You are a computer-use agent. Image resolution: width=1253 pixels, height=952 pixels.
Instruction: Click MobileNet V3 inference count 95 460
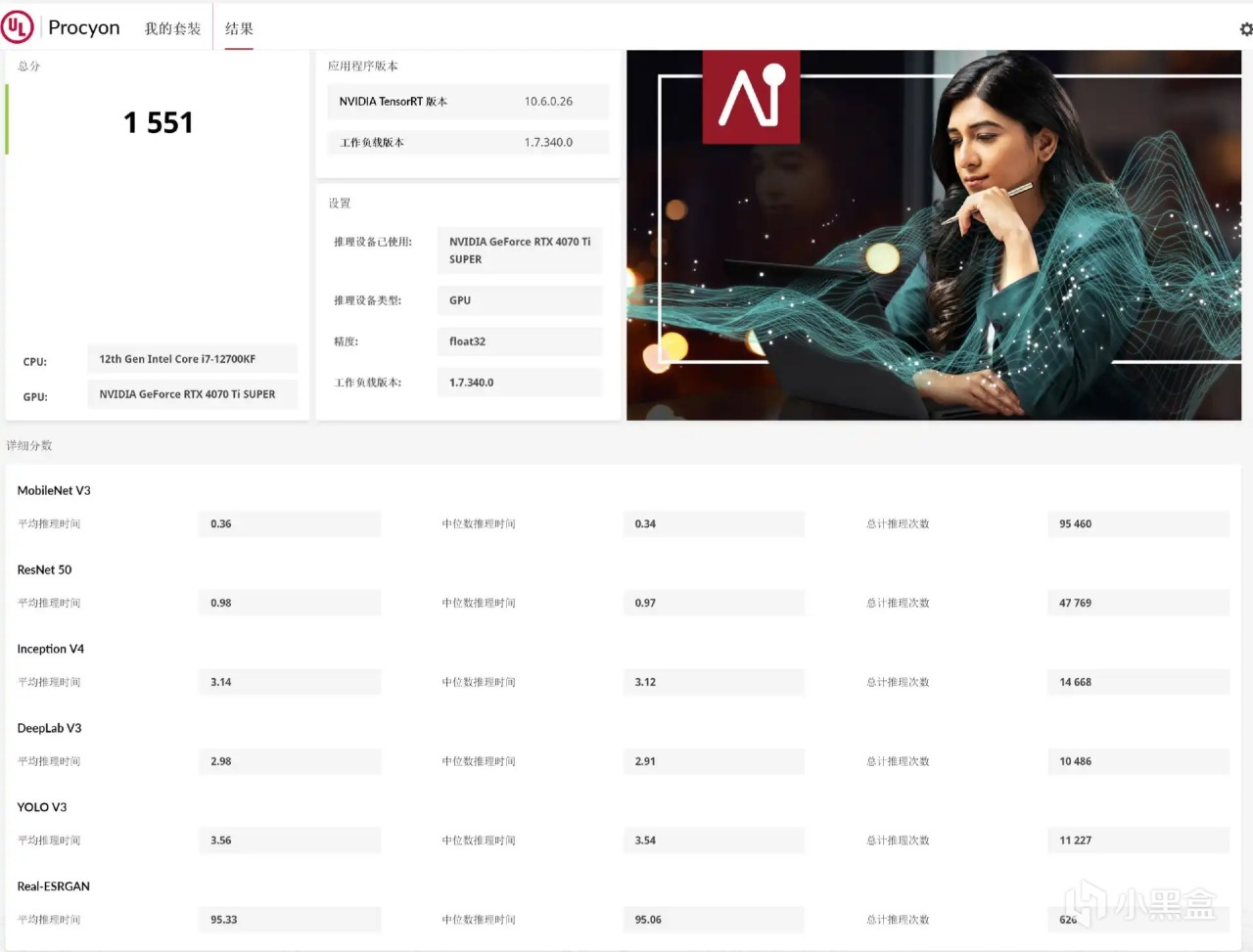1138,523
